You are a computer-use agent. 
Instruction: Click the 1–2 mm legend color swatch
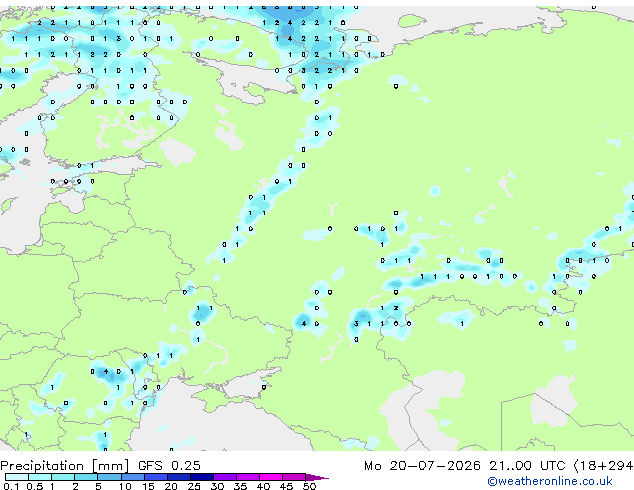coord(63,477)
